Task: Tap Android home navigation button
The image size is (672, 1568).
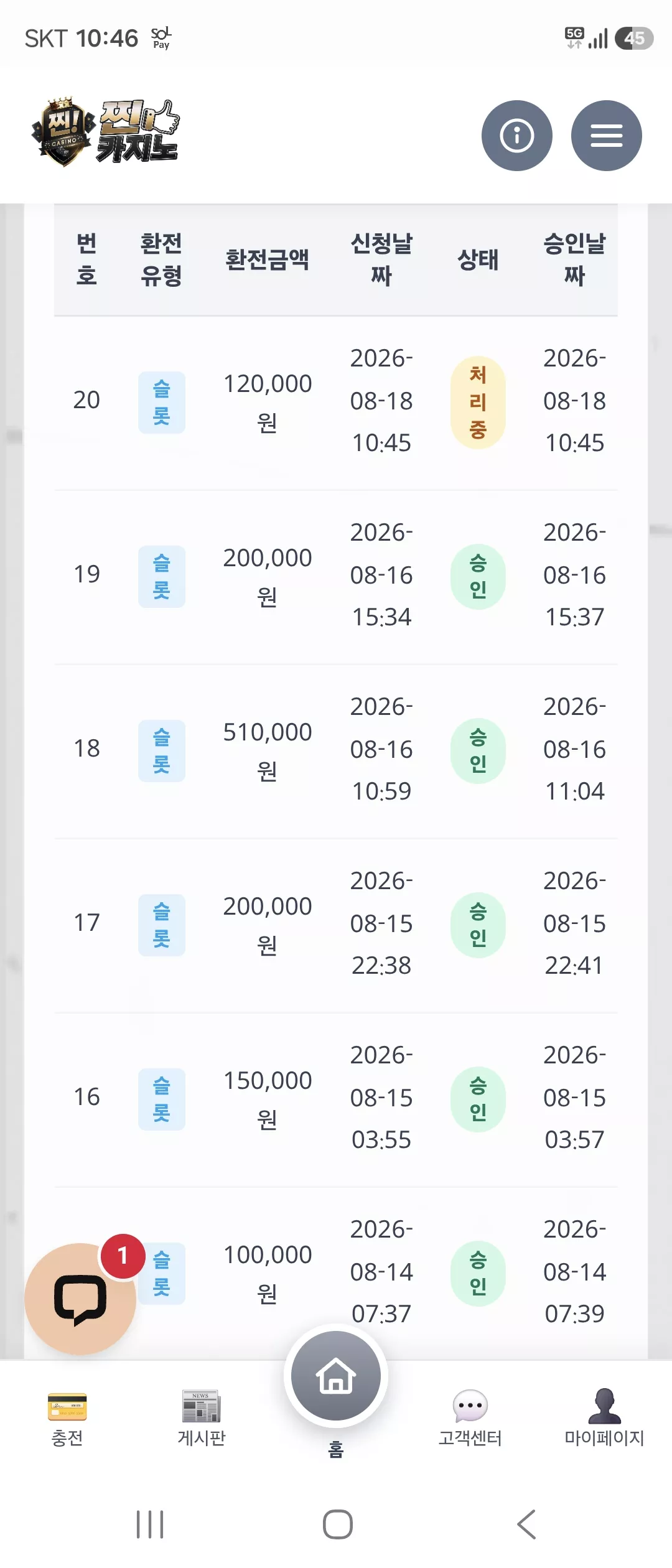Action: [338, 1524]
